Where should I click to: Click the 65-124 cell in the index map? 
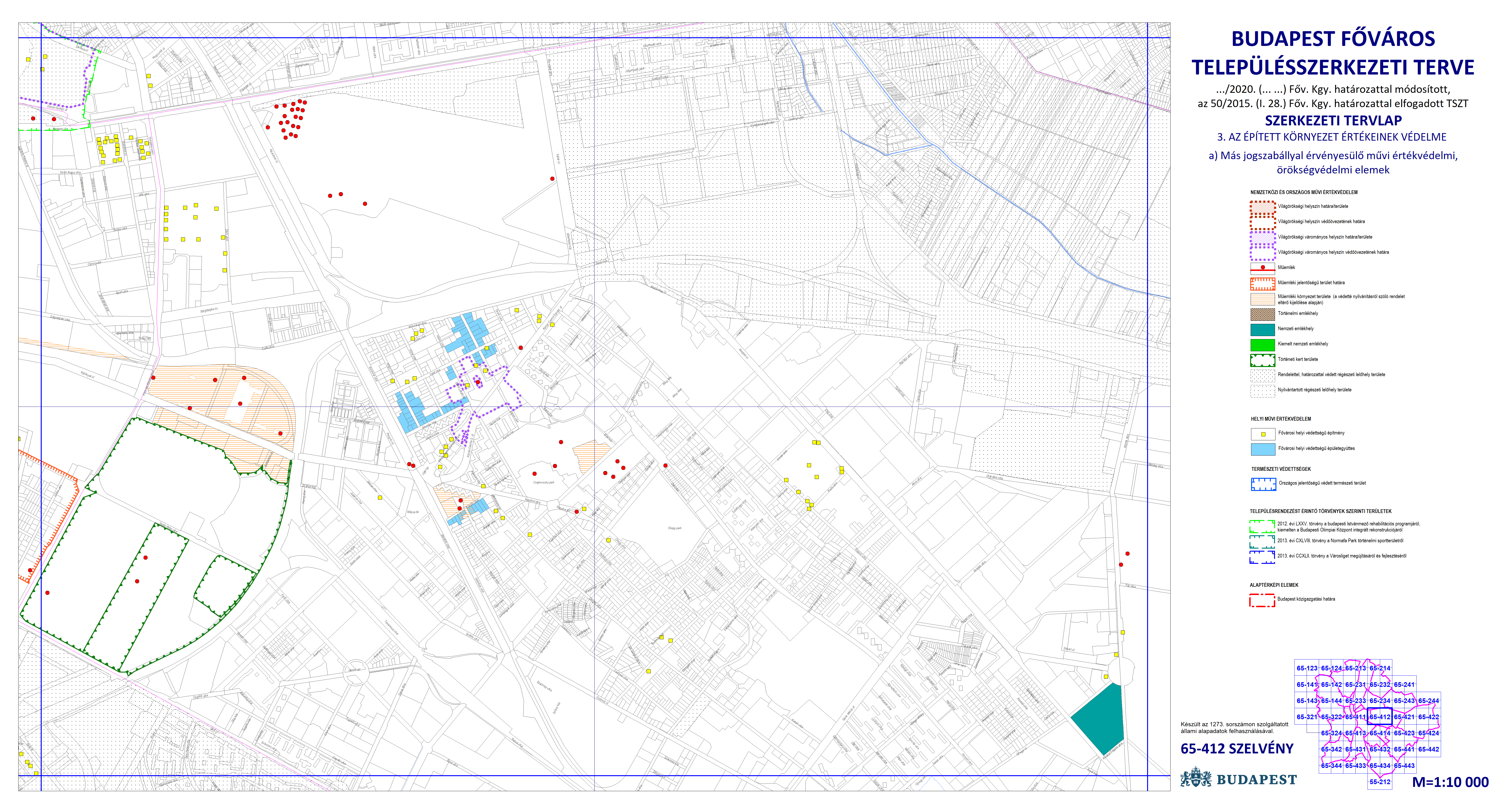(x=1331, y=668)
